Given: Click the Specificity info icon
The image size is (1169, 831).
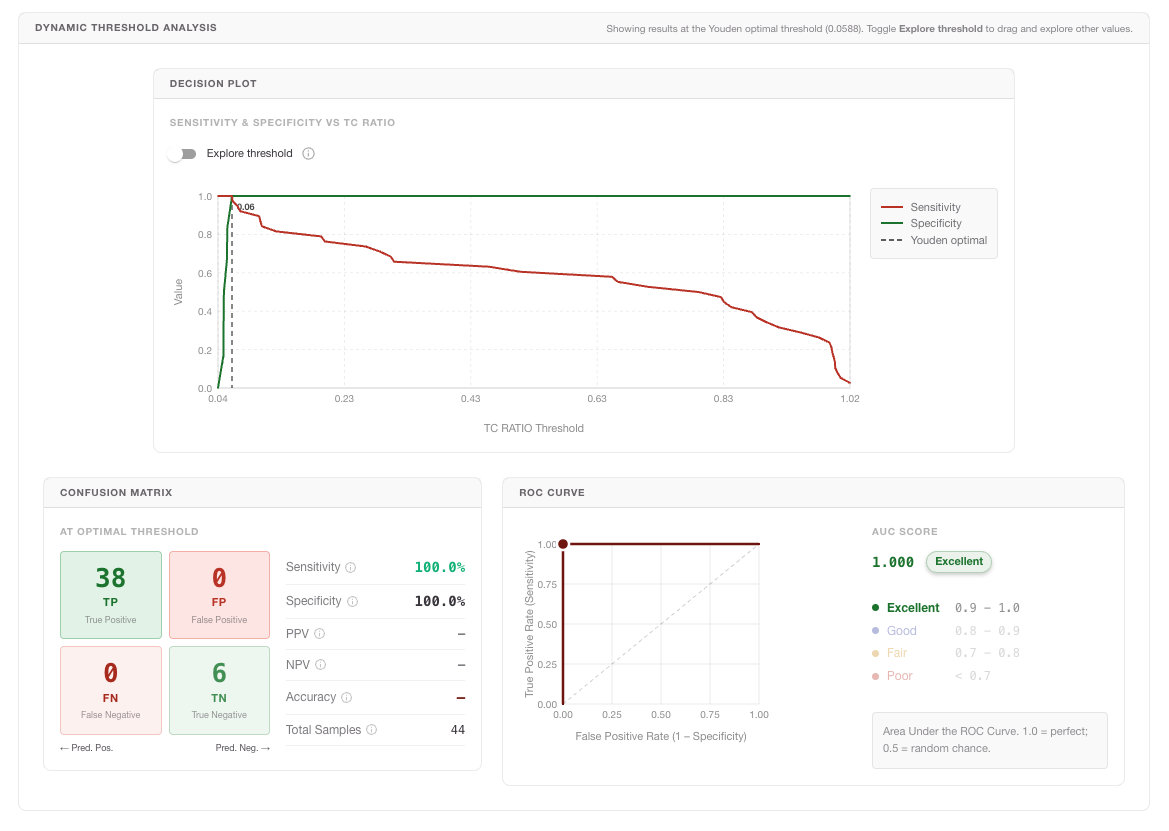Looking at the screenshot, I should point(353,601).
